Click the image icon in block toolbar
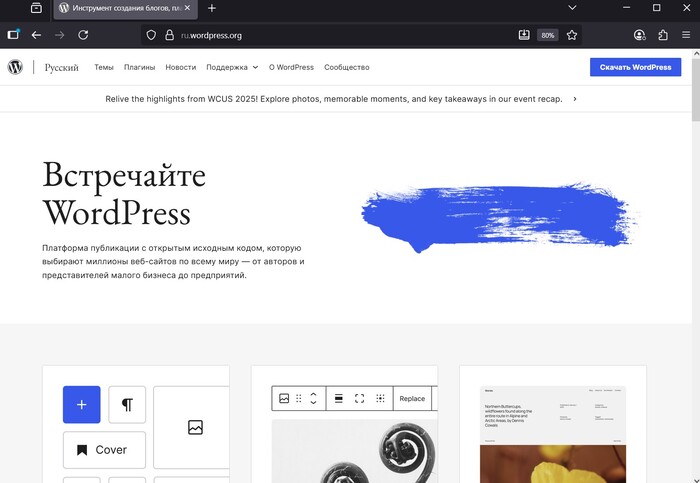The width and height of the screenshot is (700, 483). [x=284, y=398]
